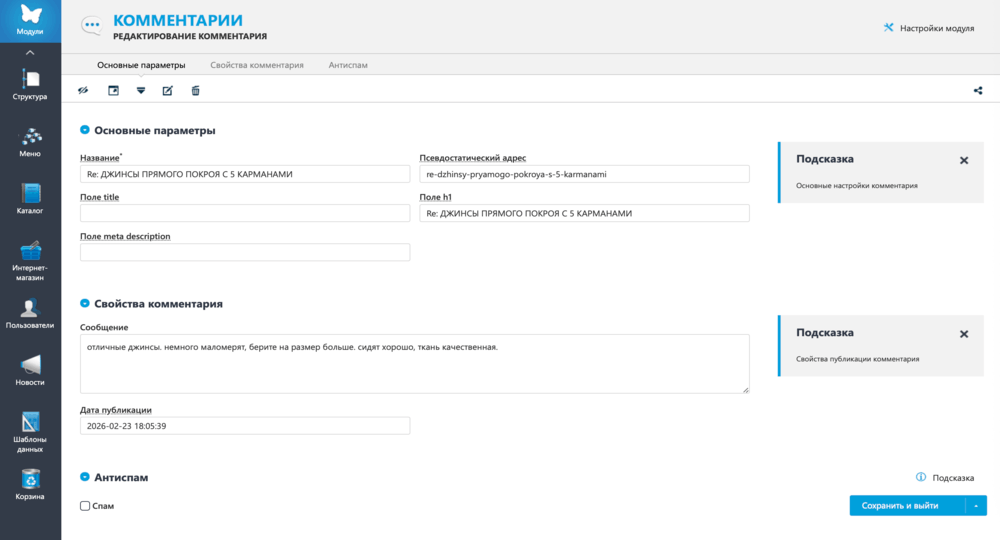Open the Каталог module
Viewport: 1000px width, 540px height.
coord(30,198)
